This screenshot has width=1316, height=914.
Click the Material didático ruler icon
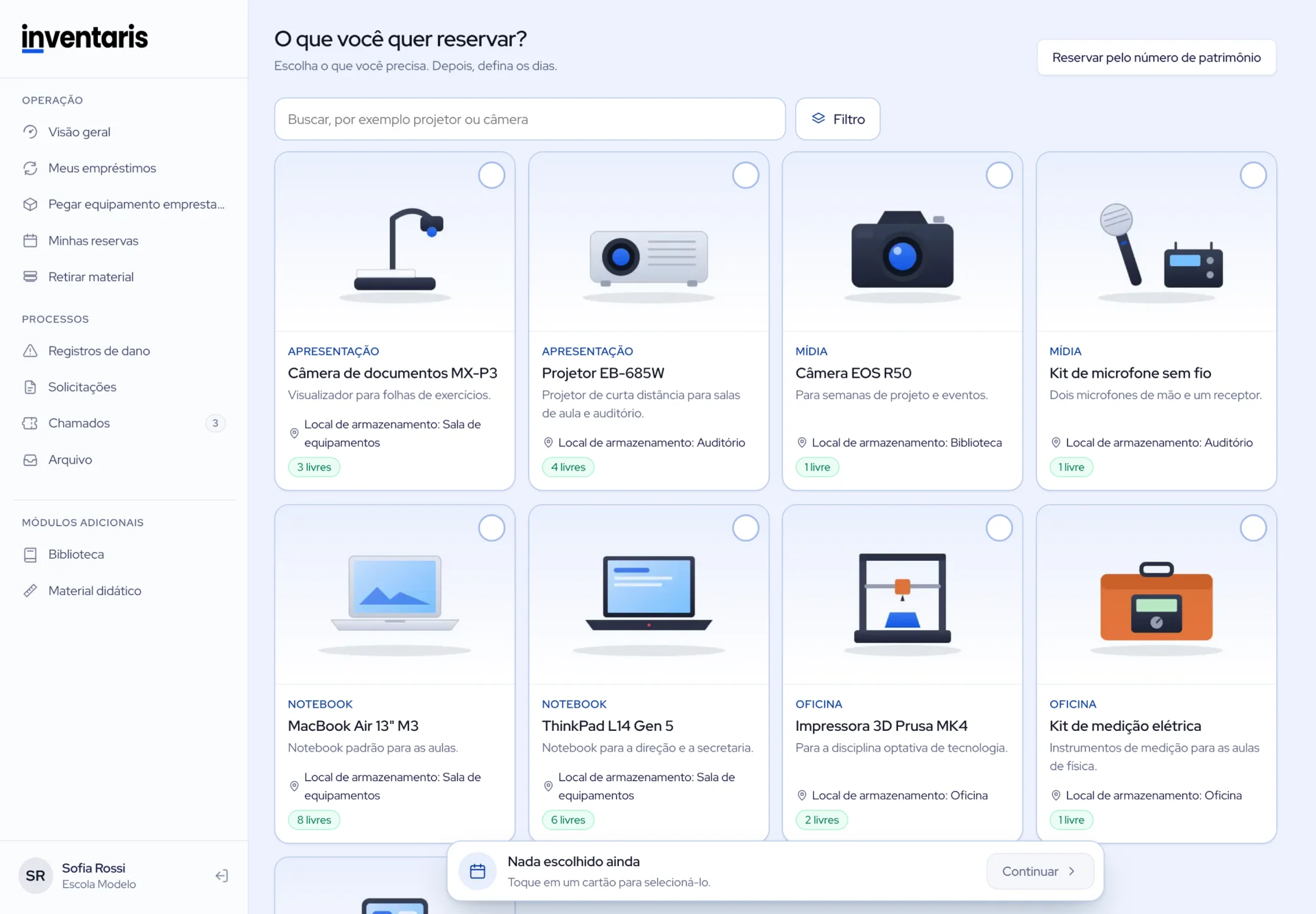tap(30, 590)
